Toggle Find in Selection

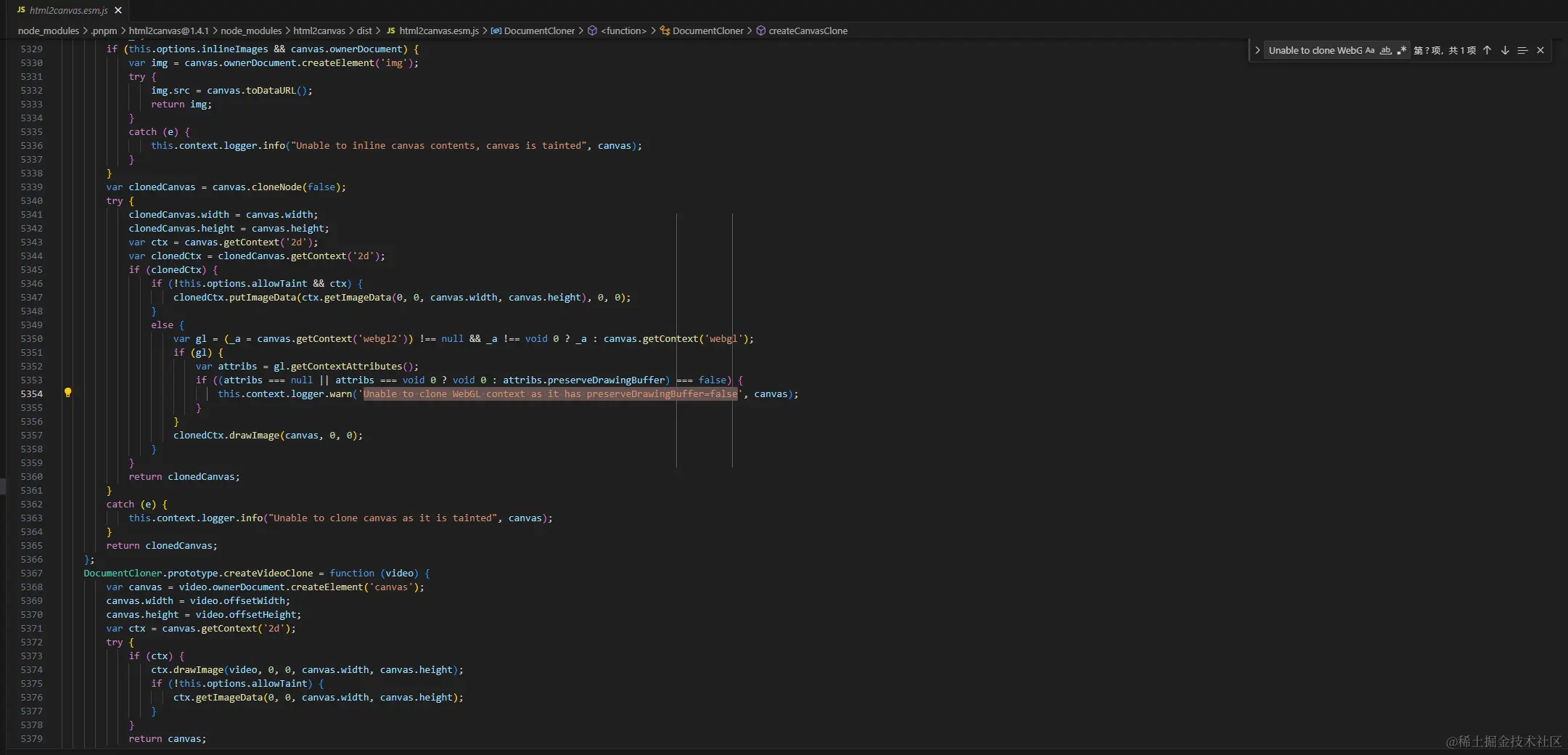click(1522, 50)
